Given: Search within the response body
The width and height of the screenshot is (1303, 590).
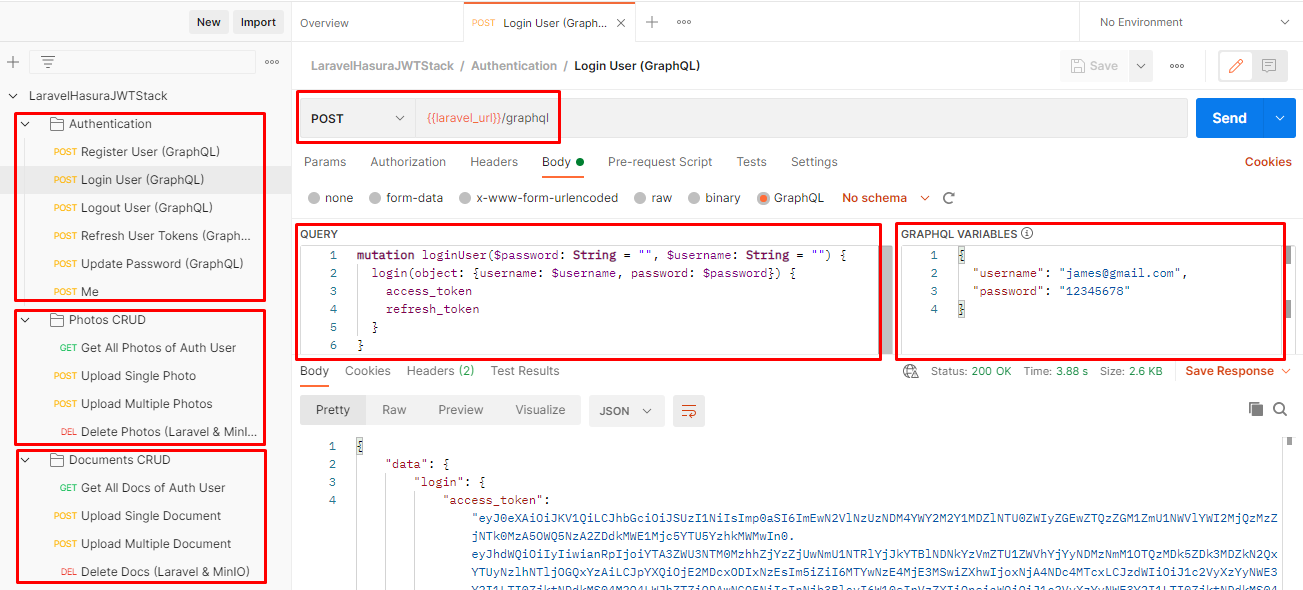Looking at the screenshot, I should [1280, 409].
